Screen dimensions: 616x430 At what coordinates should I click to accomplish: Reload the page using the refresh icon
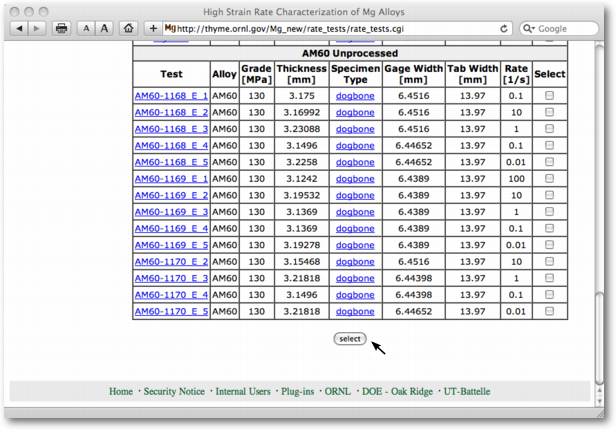504,29
